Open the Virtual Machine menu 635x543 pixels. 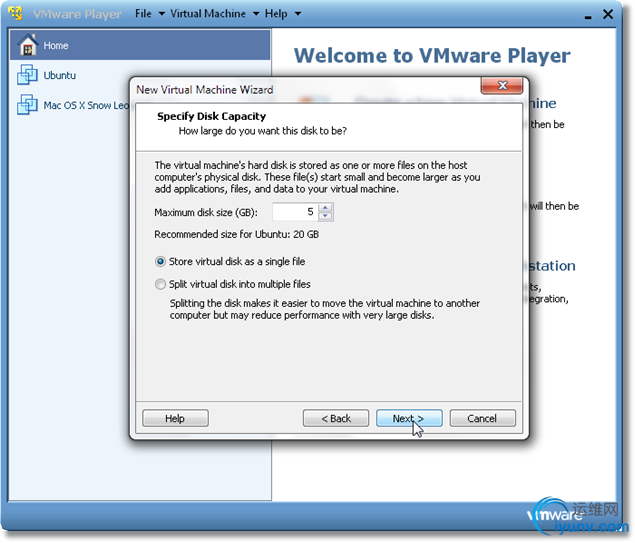click(x=208, y=14)
